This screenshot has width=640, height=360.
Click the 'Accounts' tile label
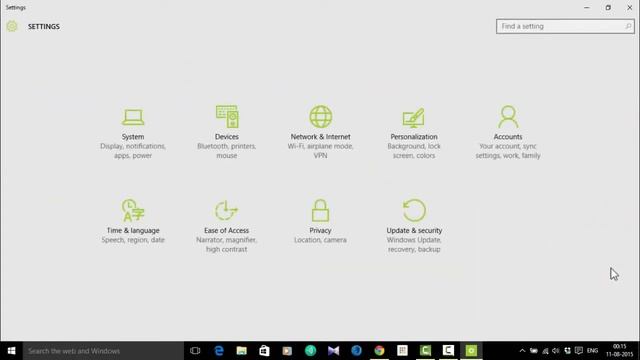[x=508, y=137]
